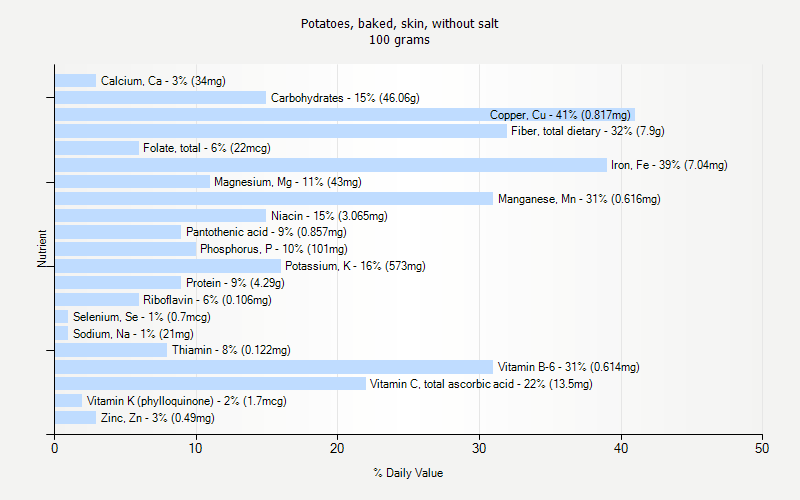800x500 pixels.
Task: Click the Magnesium bar
Action: tap(133, 182)
